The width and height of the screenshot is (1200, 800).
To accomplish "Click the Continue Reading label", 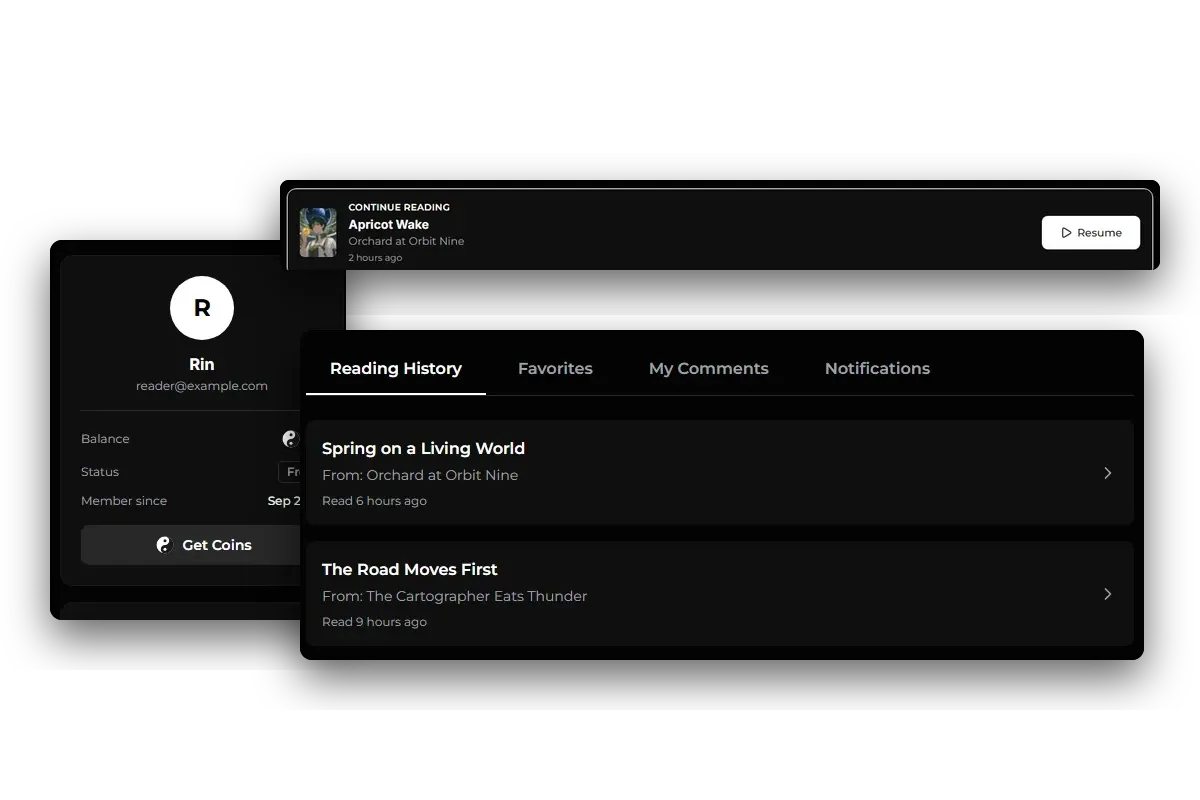I will tap(399, 207).
